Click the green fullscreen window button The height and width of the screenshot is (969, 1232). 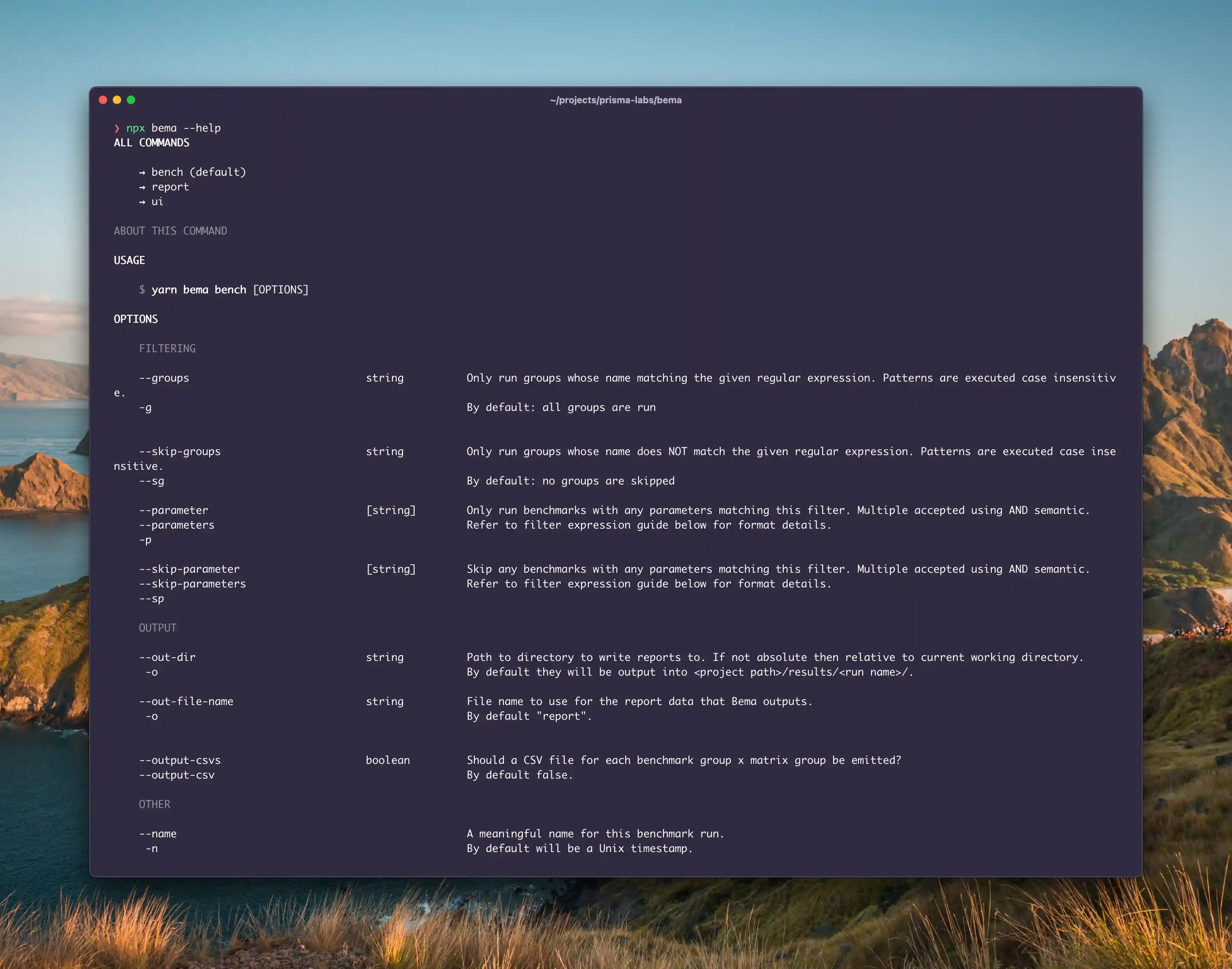pos(131,100)
